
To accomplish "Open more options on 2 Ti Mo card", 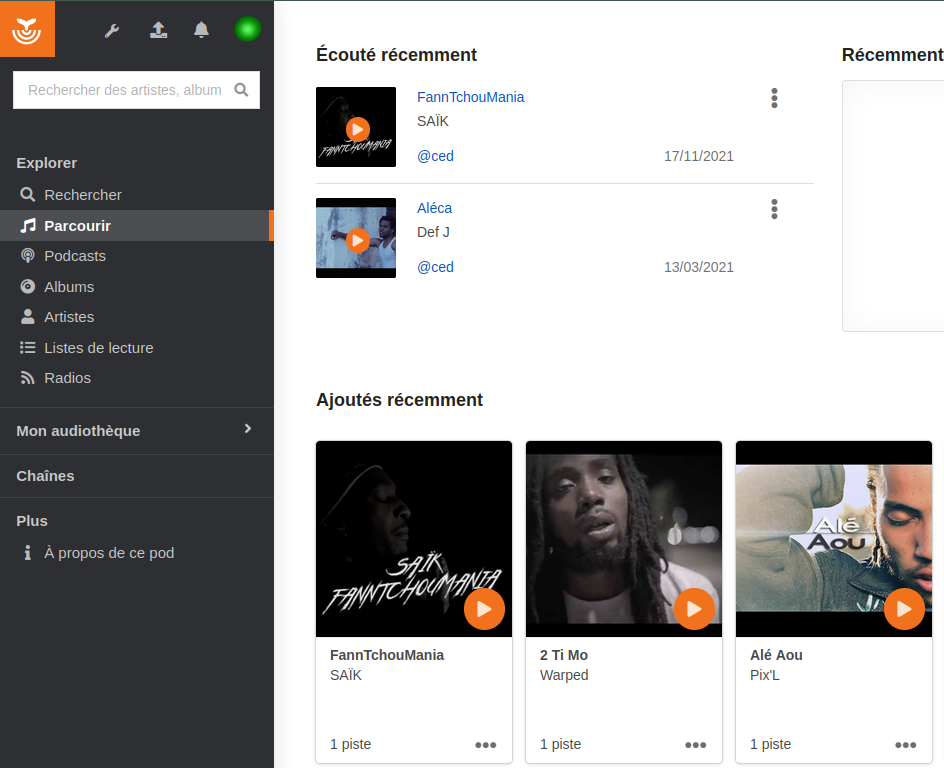I will pyautogui.click(x=695, y=745).
